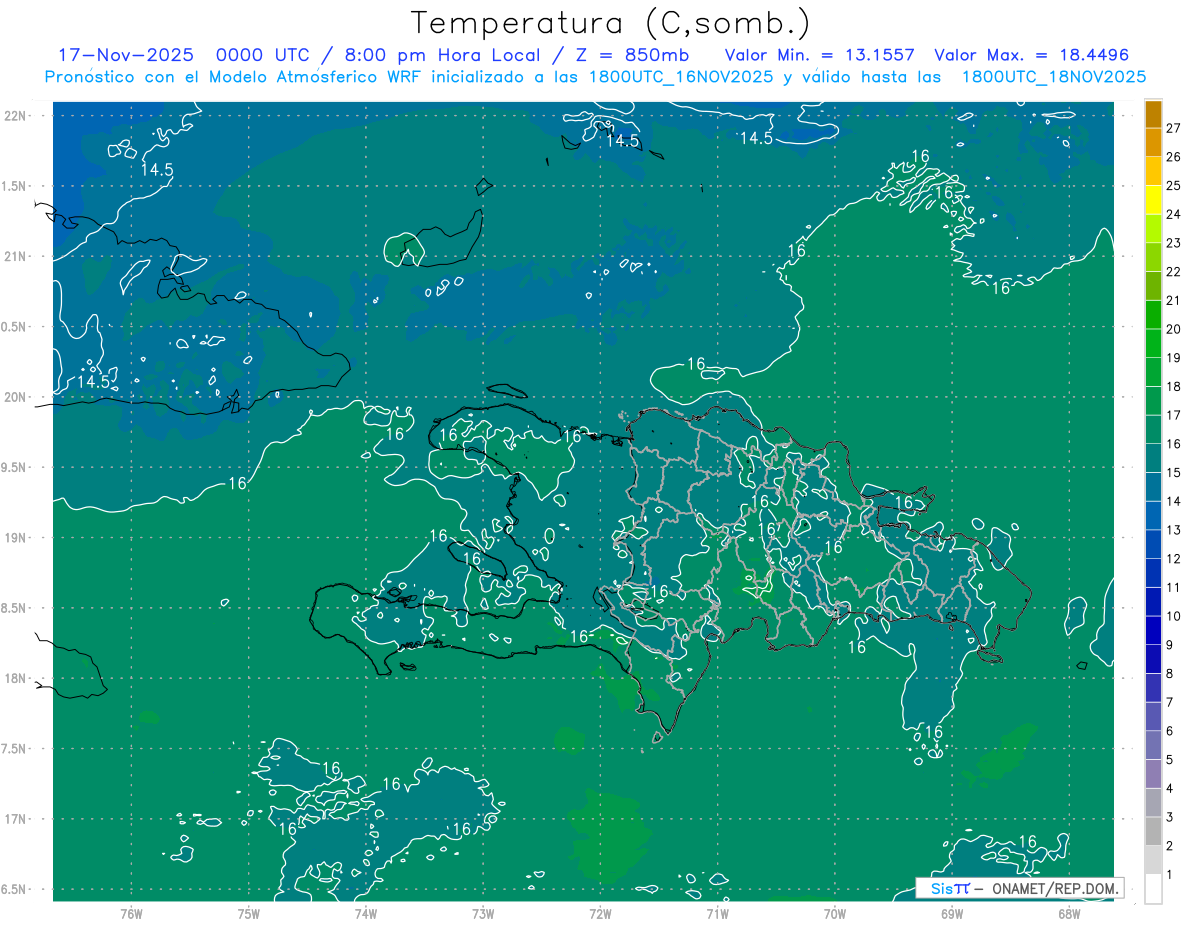Click value 20 on the color scale

(1174, 329)
